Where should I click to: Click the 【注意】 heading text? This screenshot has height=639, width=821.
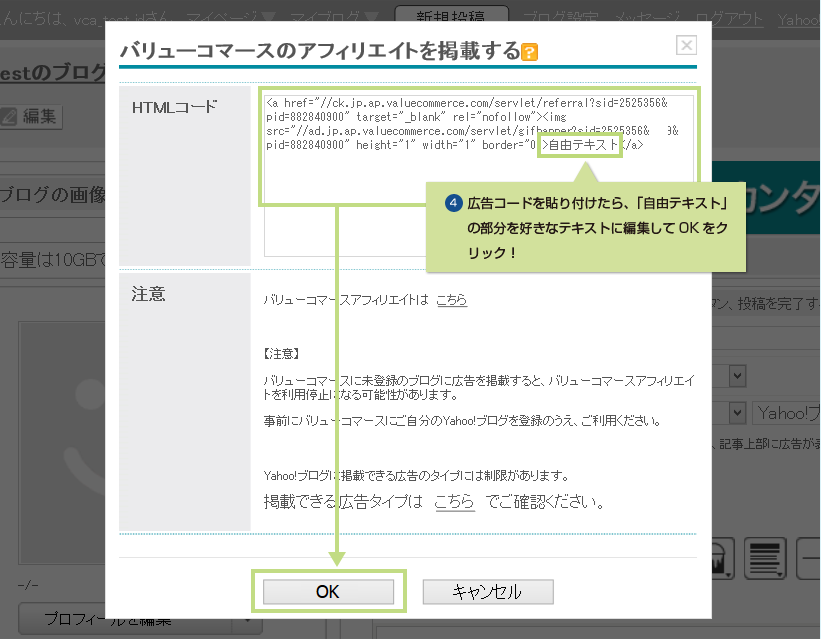[x=281, y=354]
